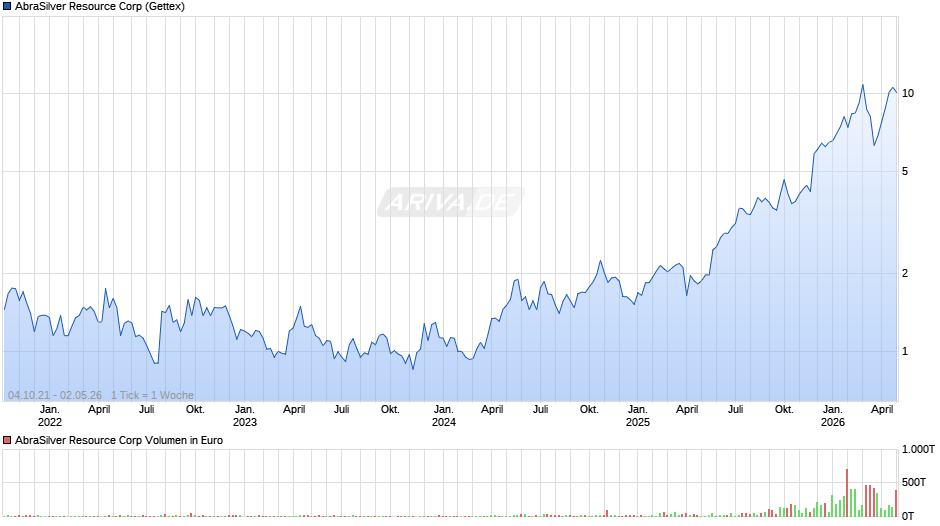Image resolution: width=940 pixels, height=526 pixels.
Task: Click the price axis label '2'
Action: (905, 273)
